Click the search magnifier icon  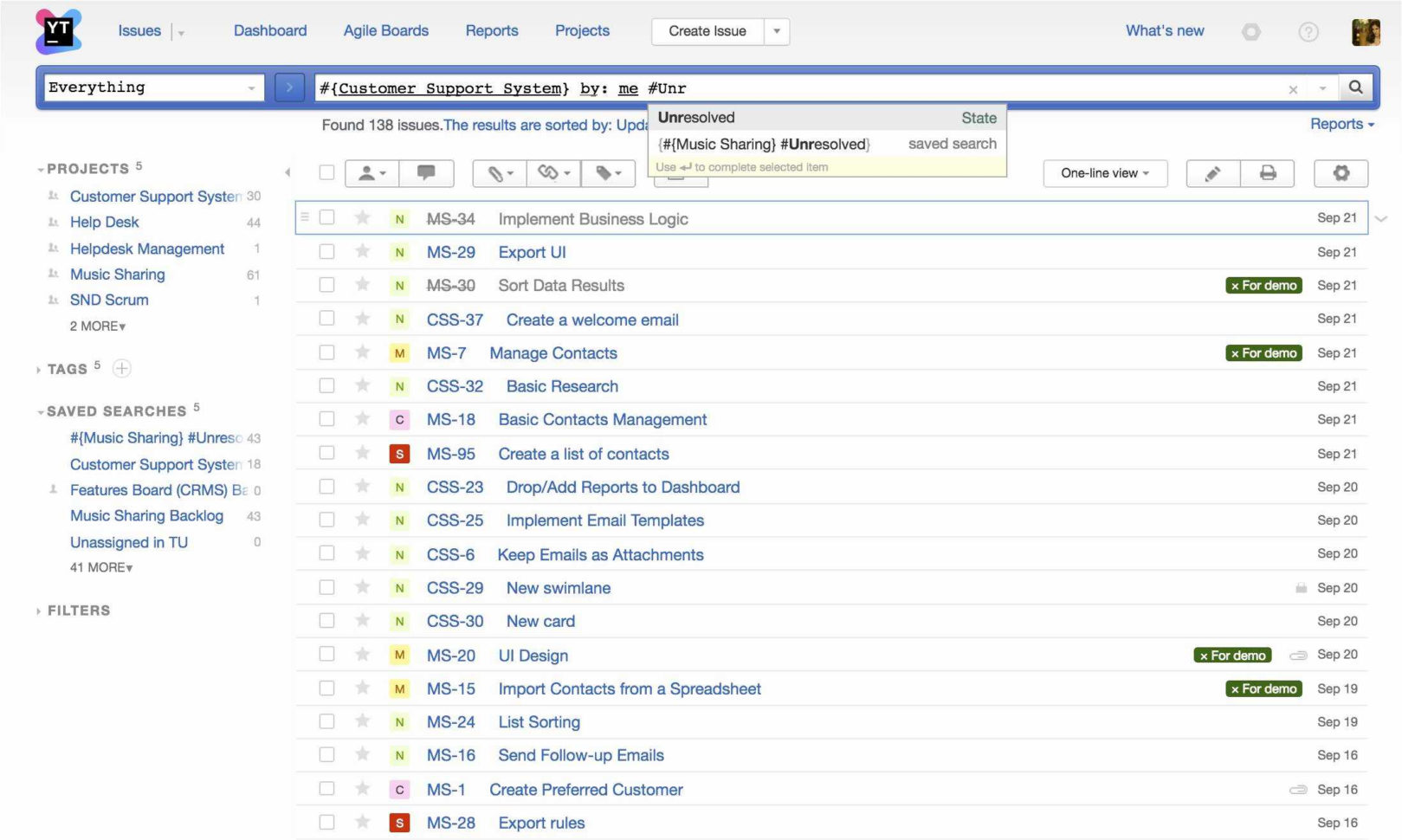tap(1355, 87)
